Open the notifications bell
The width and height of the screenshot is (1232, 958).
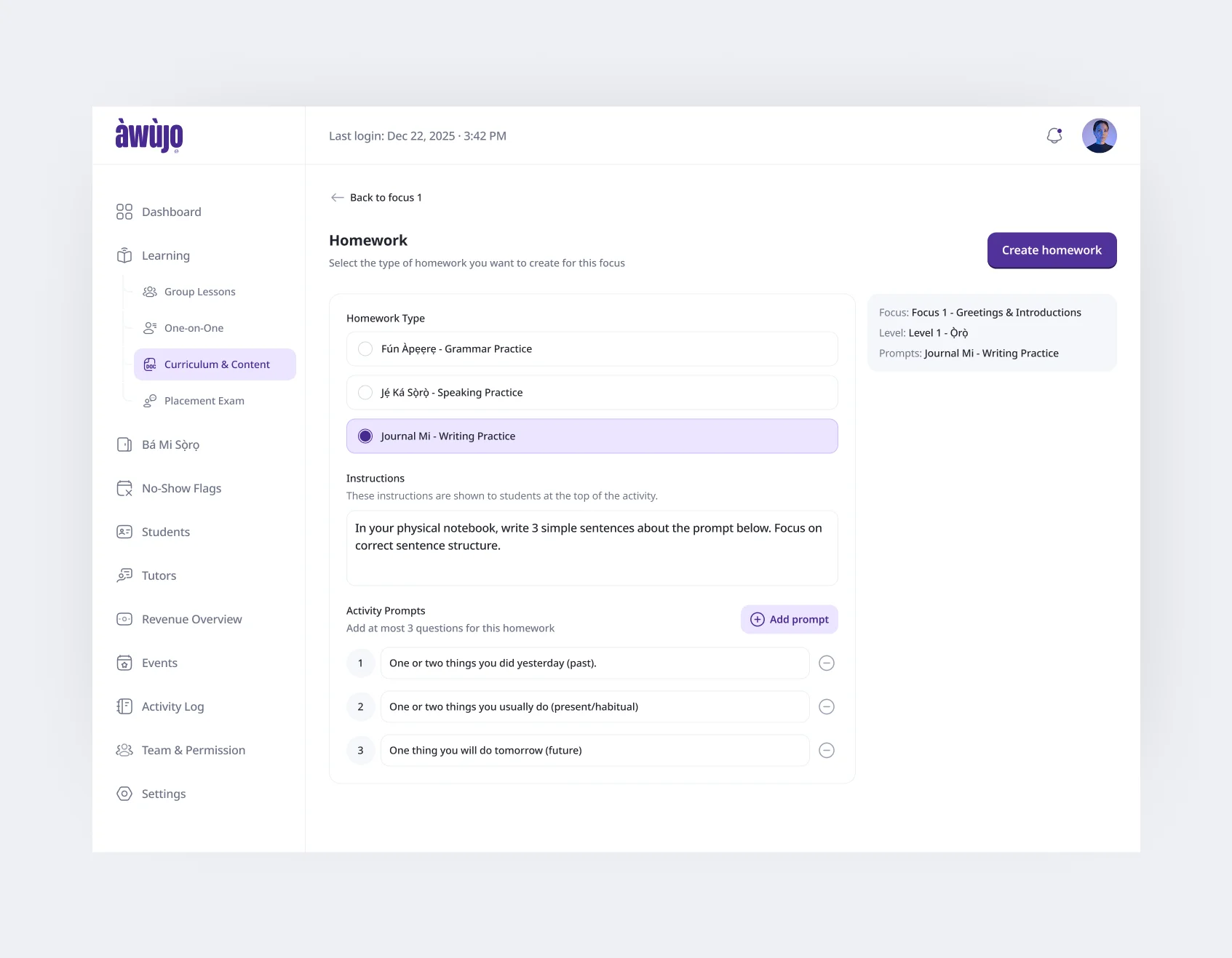[1054, 135]
